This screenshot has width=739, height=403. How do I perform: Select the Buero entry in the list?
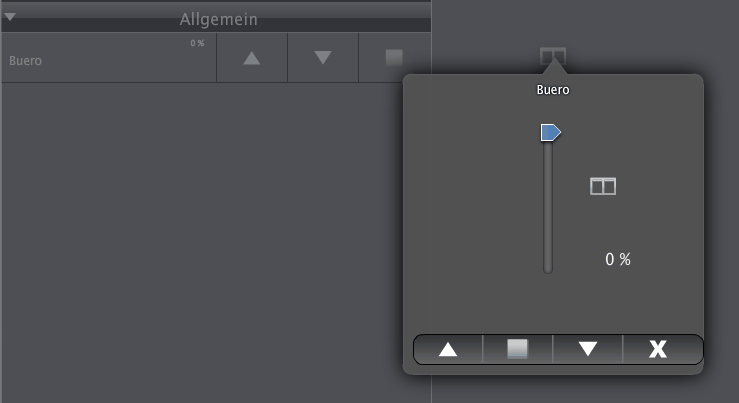26,60
